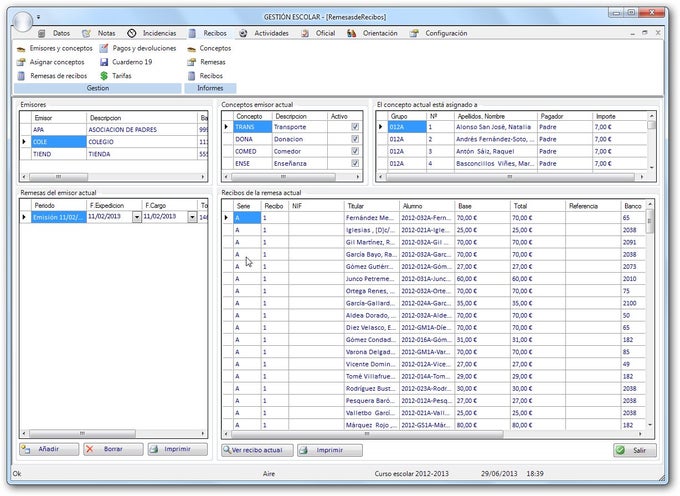The width and height of the screenshot is (680, 496).
Task: Click the Remesas de recibos icon
Action: 21,76
